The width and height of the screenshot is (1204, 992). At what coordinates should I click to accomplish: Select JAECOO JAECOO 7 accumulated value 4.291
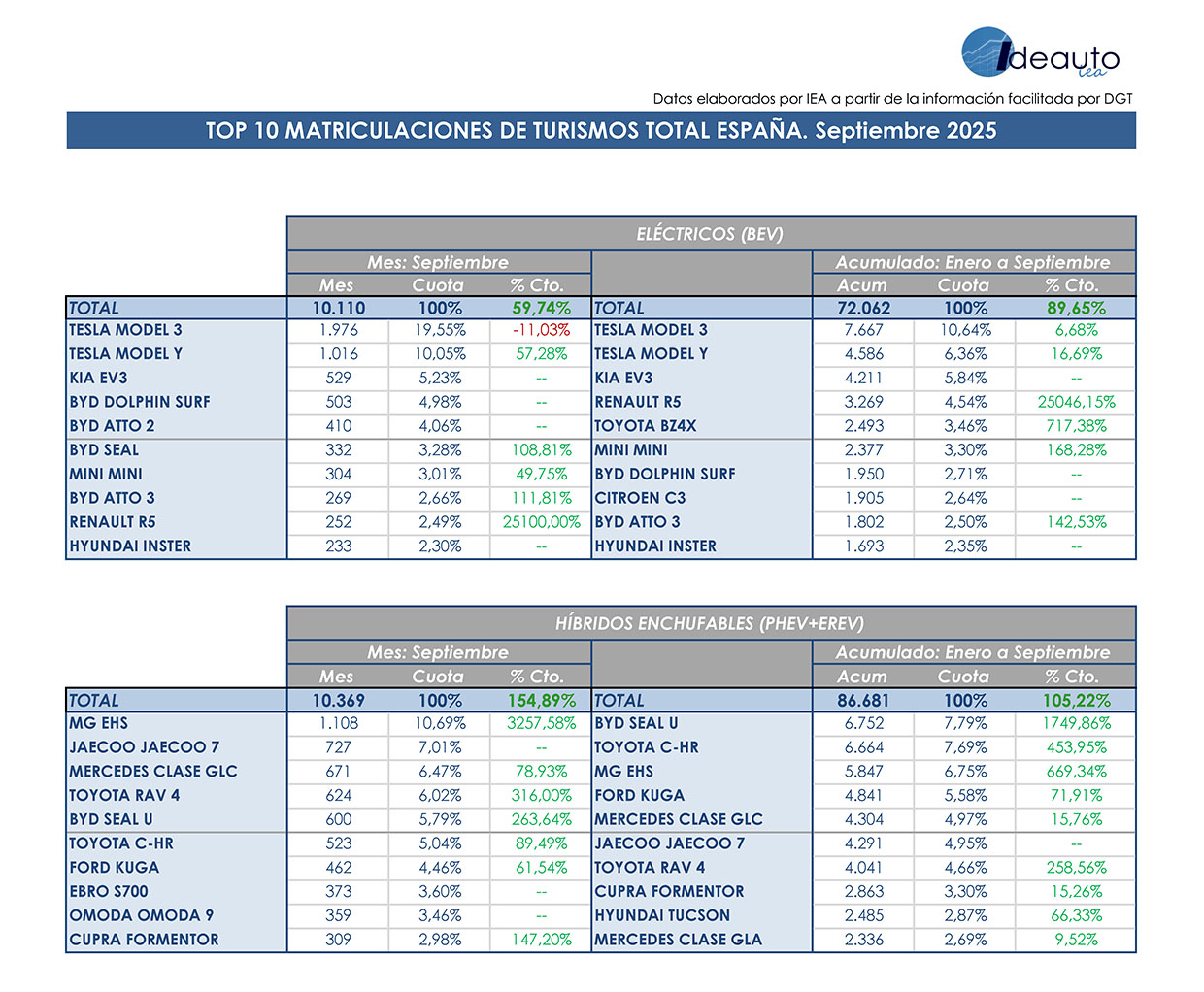864,843
